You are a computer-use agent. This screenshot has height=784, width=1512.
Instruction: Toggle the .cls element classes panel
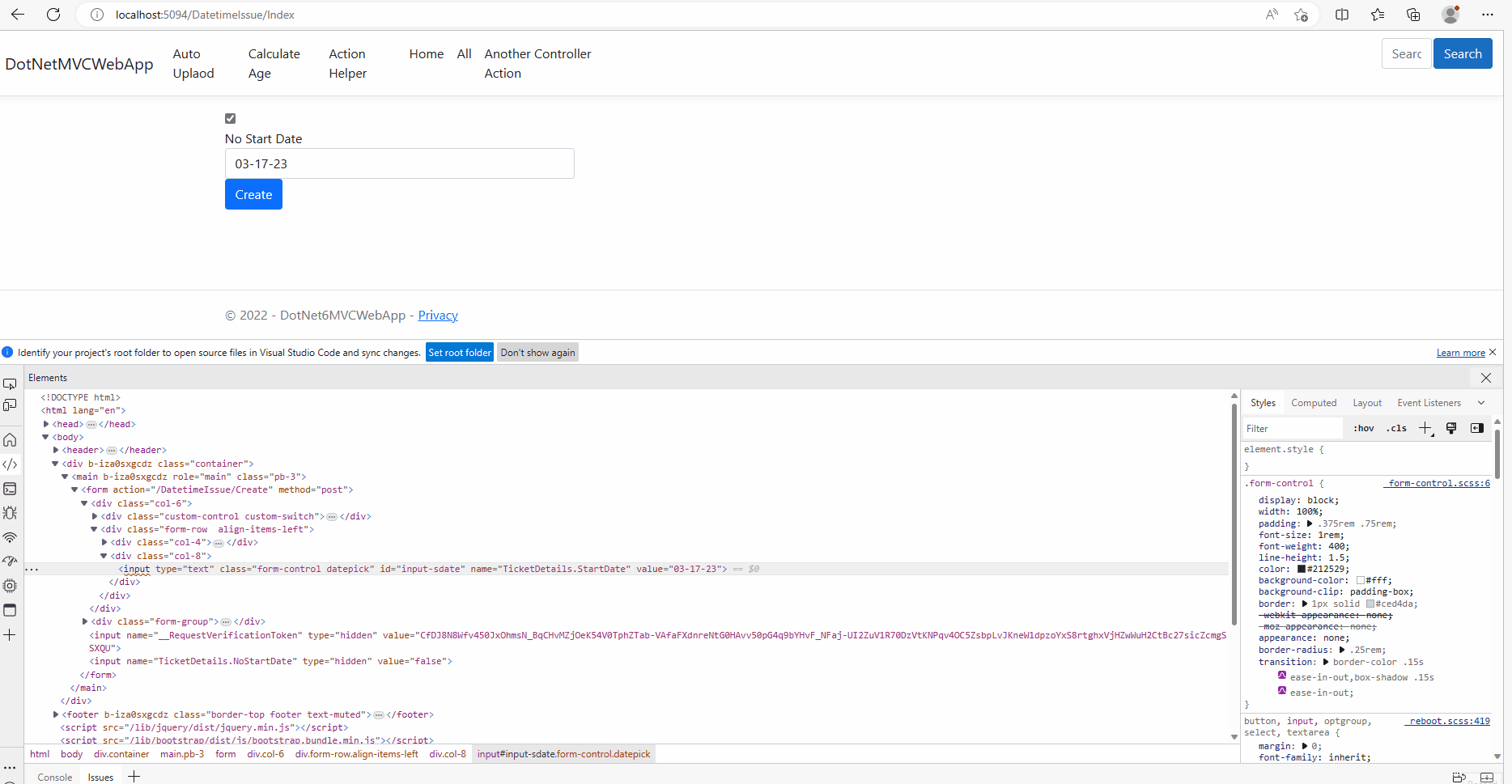coord(1396,428)
